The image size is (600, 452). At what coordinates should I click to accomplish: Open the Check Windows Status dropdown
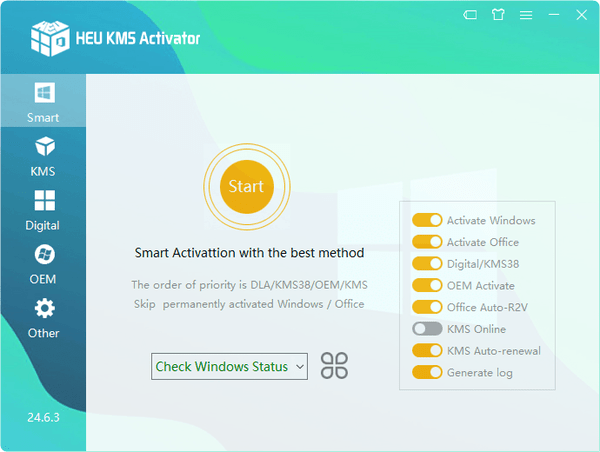point(229,366)
